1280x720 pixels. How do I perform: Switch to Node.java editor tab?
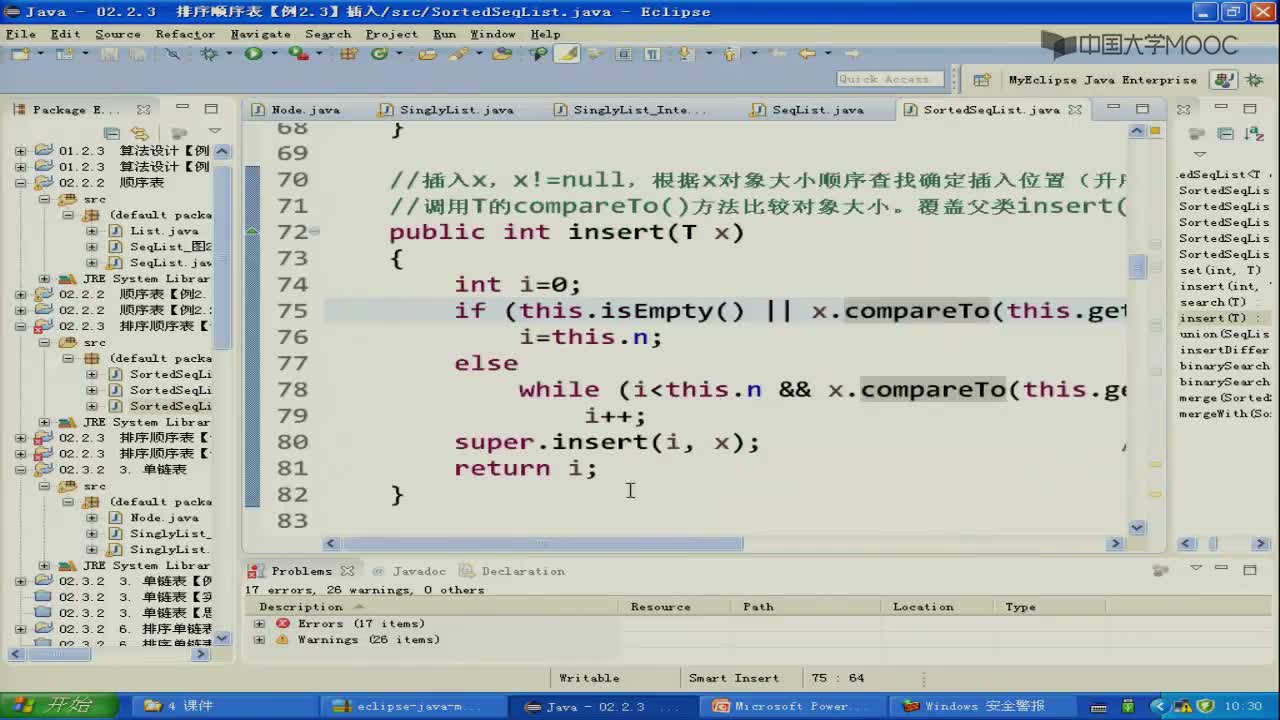[x=297, y=110]
